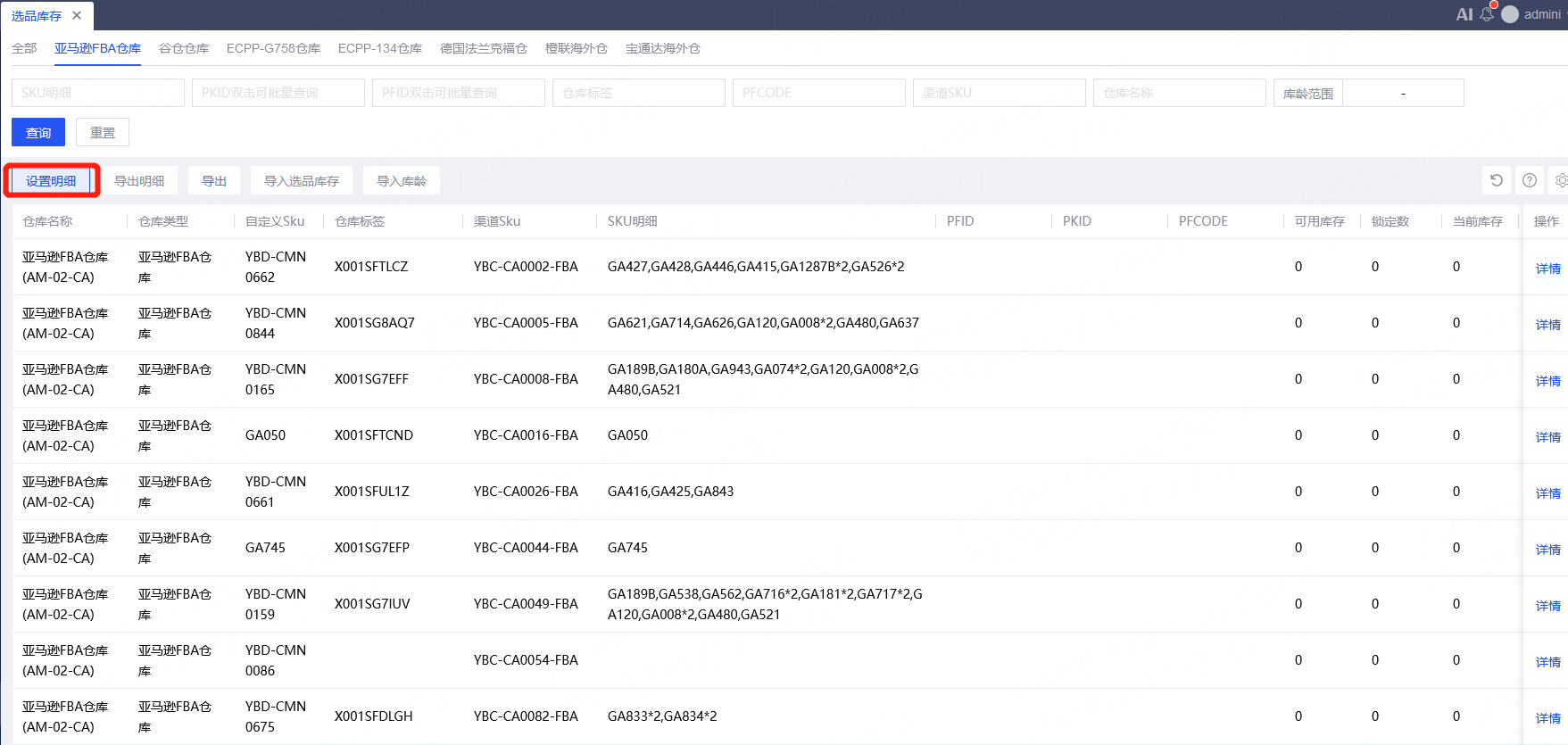The image size is (1568, 745).
Task: Click the PFCODE filter input
Action: [818, 93]
